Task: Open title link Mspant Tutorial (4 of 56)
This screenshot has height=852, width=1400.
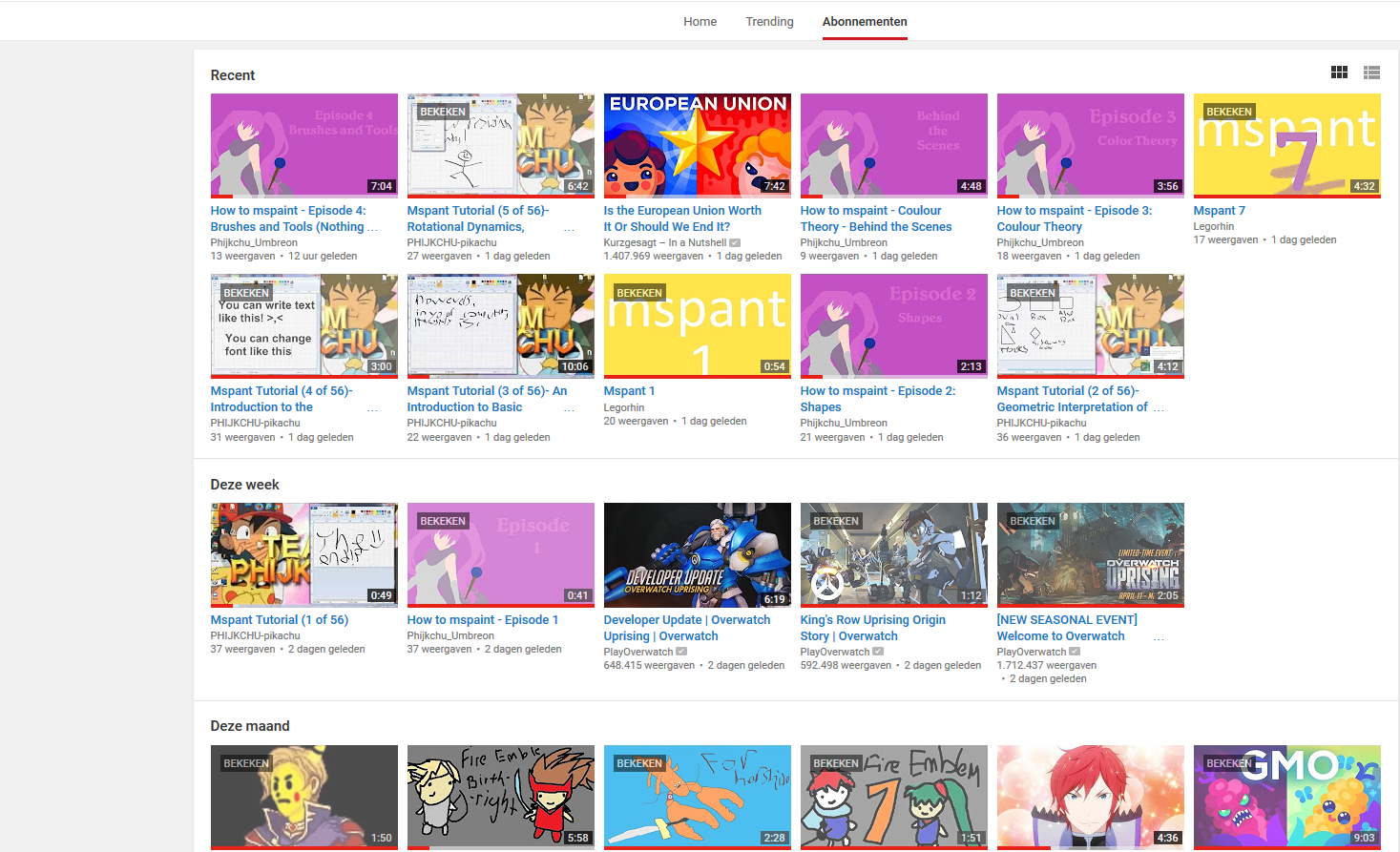Action: tap(282, 399)
